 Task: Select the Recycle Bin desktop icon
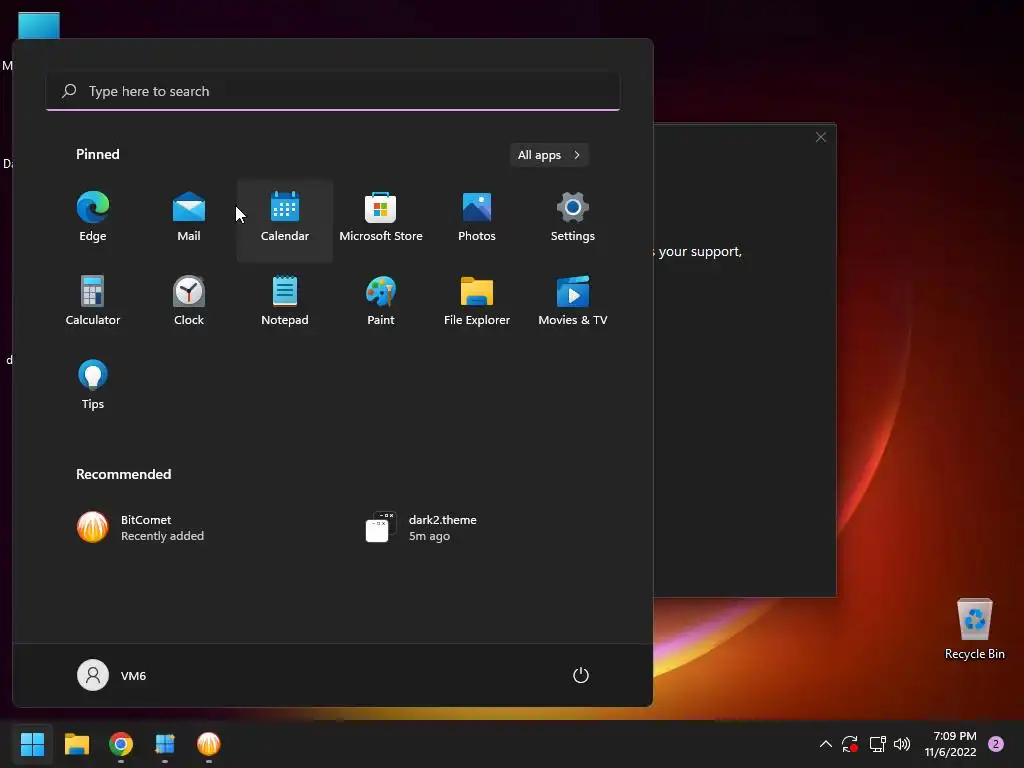[974, 629]
